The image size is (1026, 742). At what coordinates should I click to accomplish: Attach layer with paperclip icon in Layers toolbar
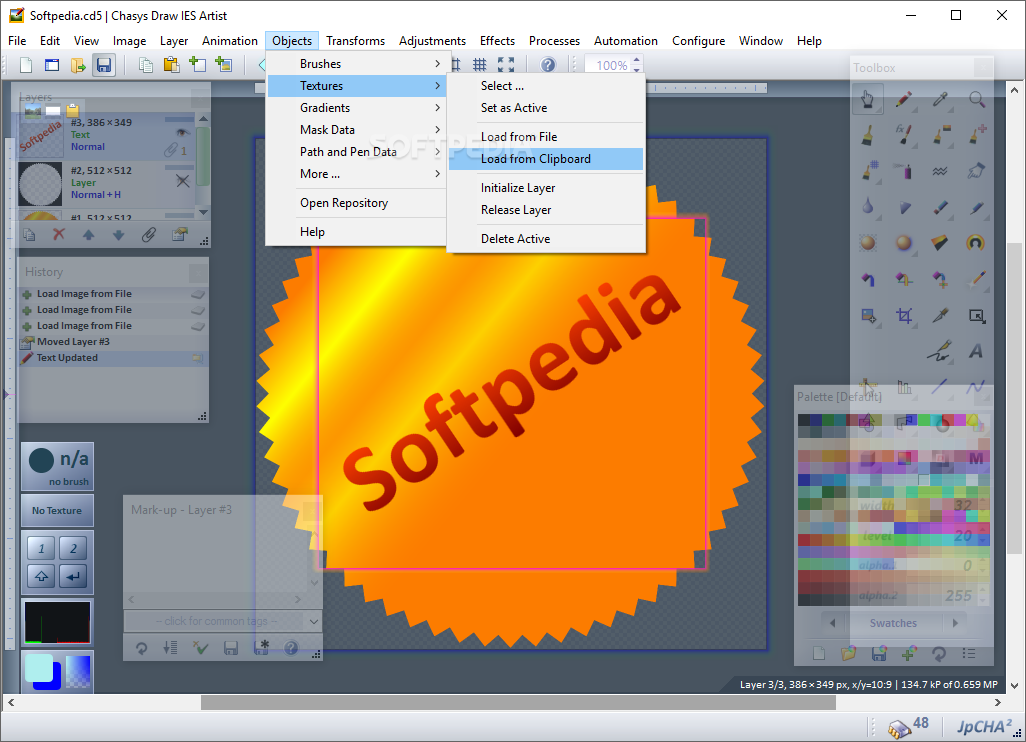[x=149, y=234]
